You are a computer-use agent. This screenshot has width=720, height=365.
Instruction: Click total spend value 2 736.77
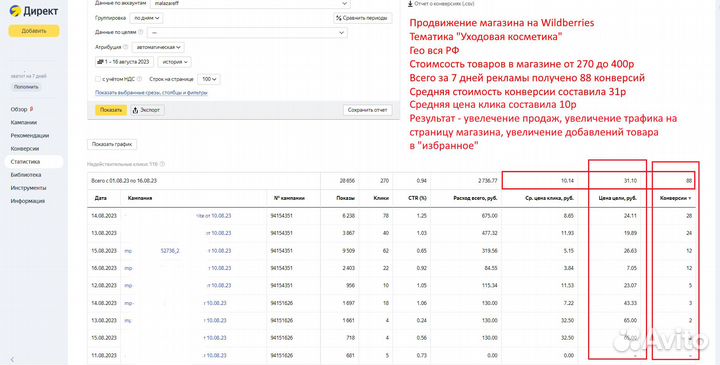488,181
